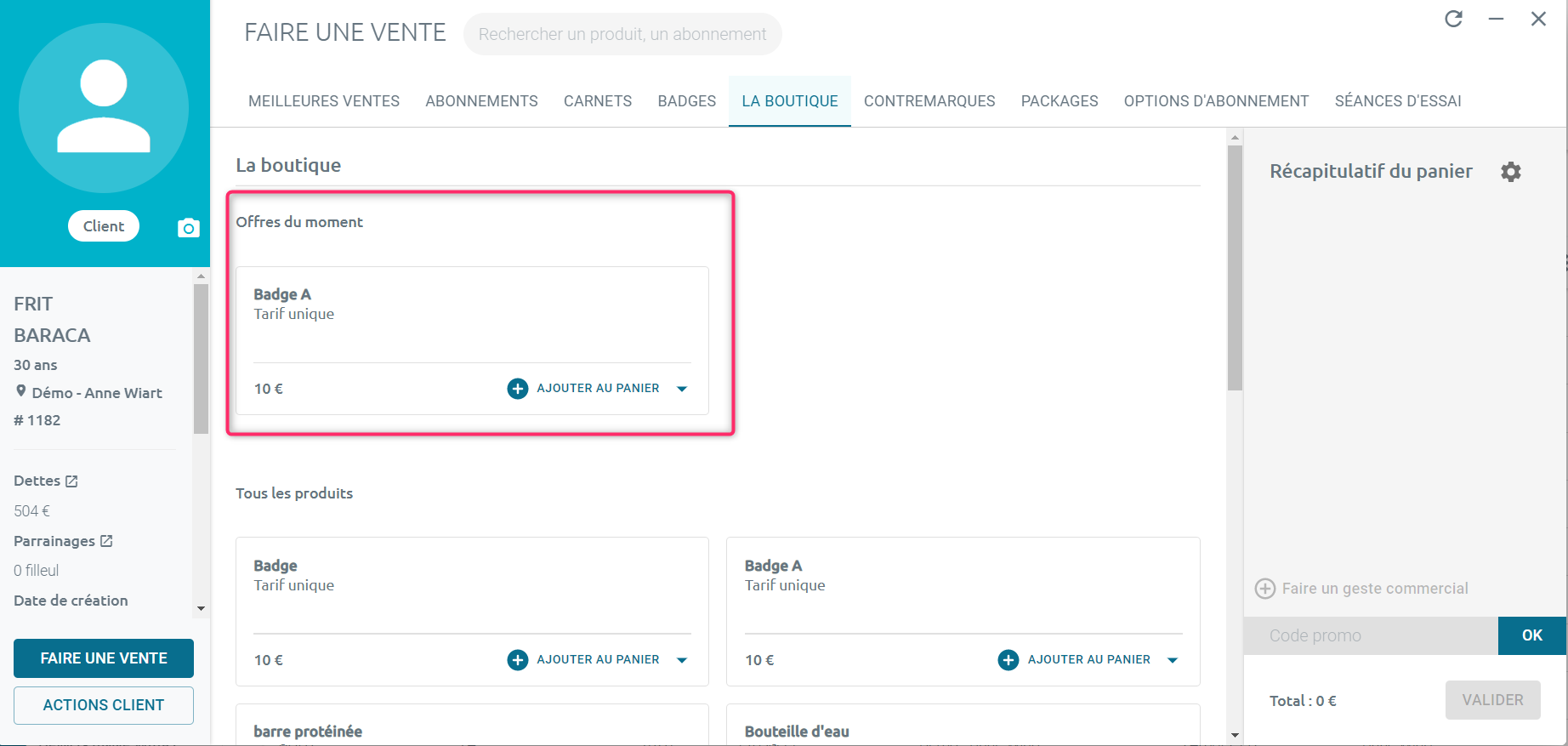The width and height of the screenshot is (1568, 746).
Task: Click the Récapitulatif du panier heading
Action: coord(1371,171)
